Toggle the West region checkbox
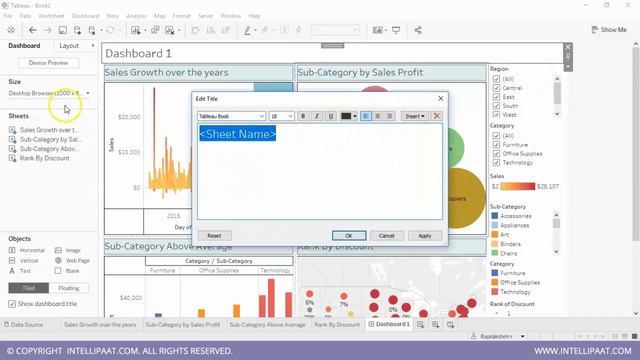This screenshot has height=360, width=640. 496,115
